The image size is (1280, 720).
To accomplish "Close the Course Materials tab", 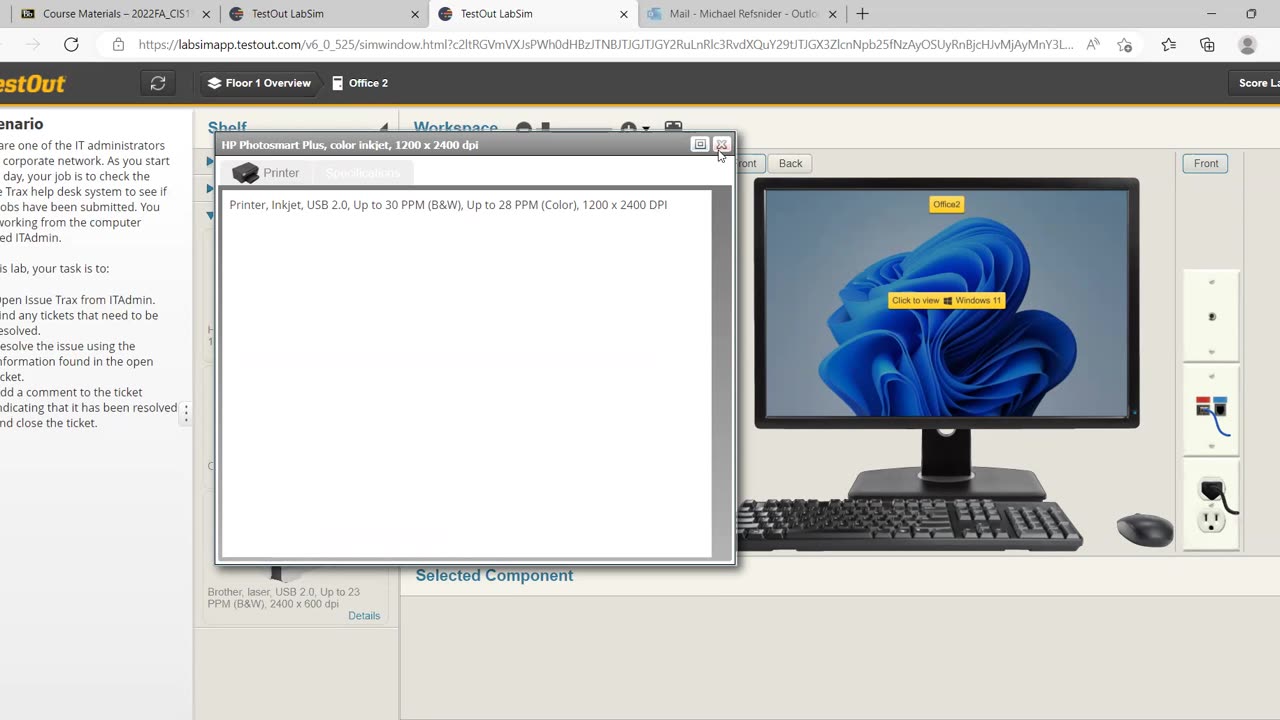I will click(x=206, y=14).
